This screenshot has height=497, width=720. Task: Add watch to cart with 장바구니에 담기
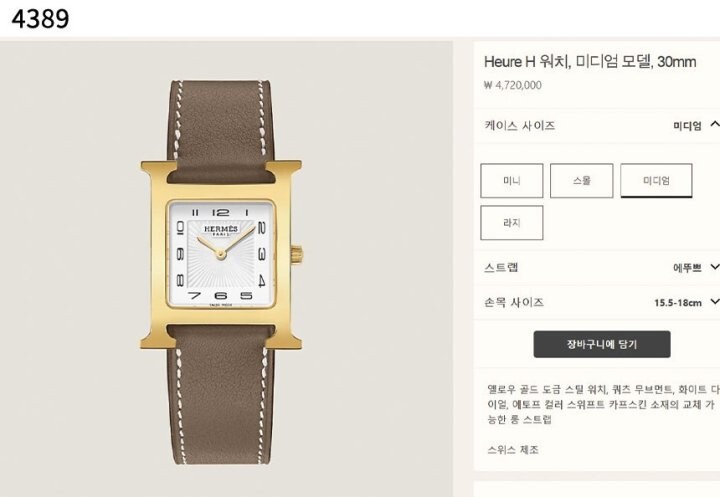click(602, 344)
